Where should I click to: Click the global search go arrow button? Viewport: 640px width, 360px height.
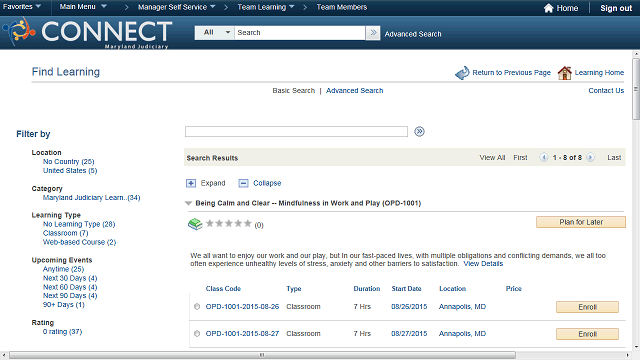pyautogui.click(x=373, y=33)
